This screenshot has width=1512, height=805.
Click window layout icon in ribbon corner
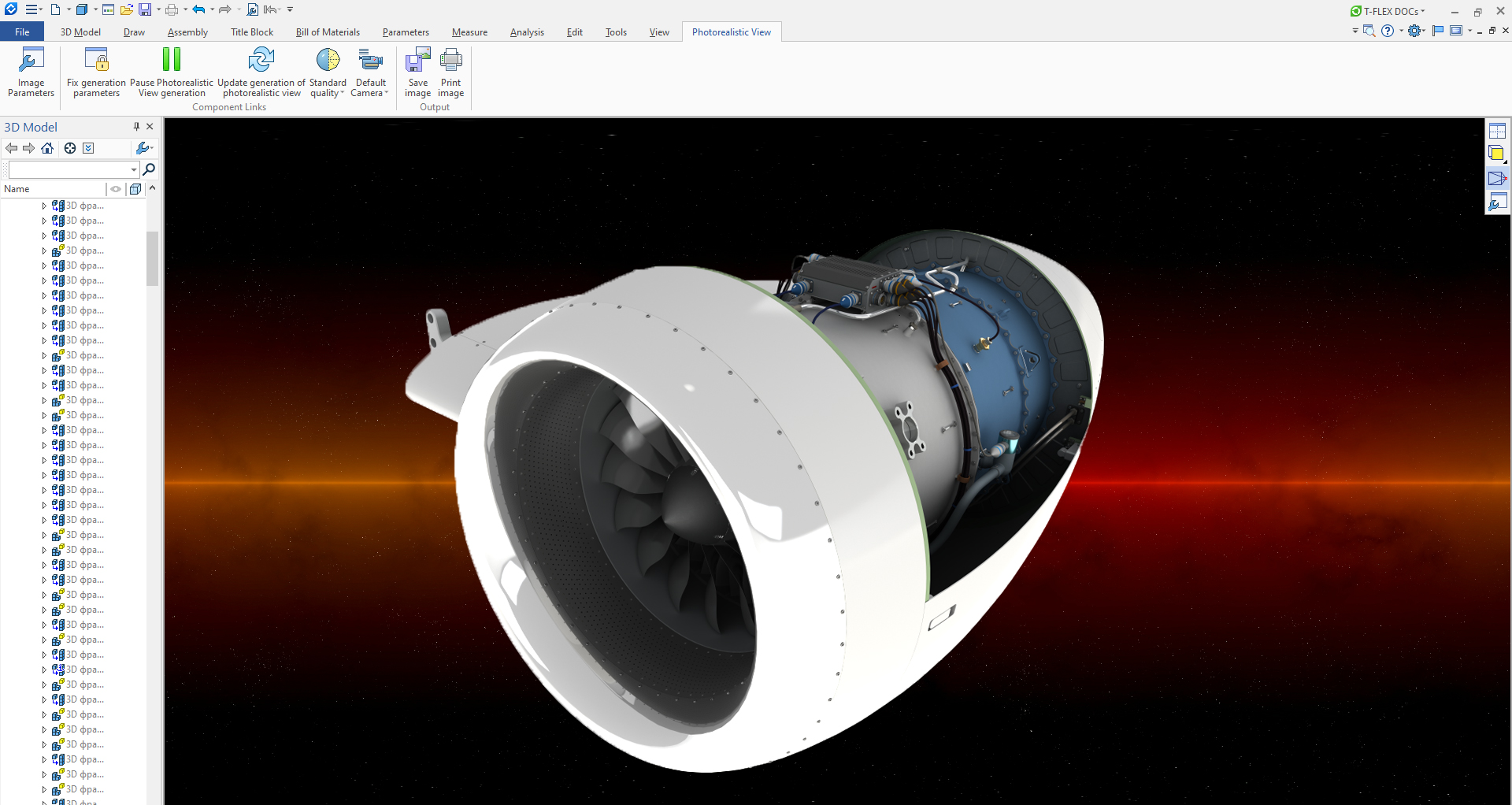click(x=1456, y=31)
